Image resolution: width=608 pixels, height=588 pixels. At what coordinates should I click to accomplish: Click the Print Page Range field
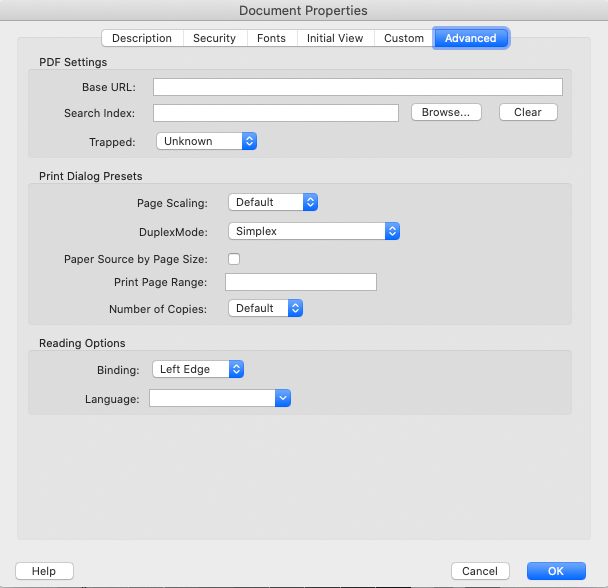(301, 282)
